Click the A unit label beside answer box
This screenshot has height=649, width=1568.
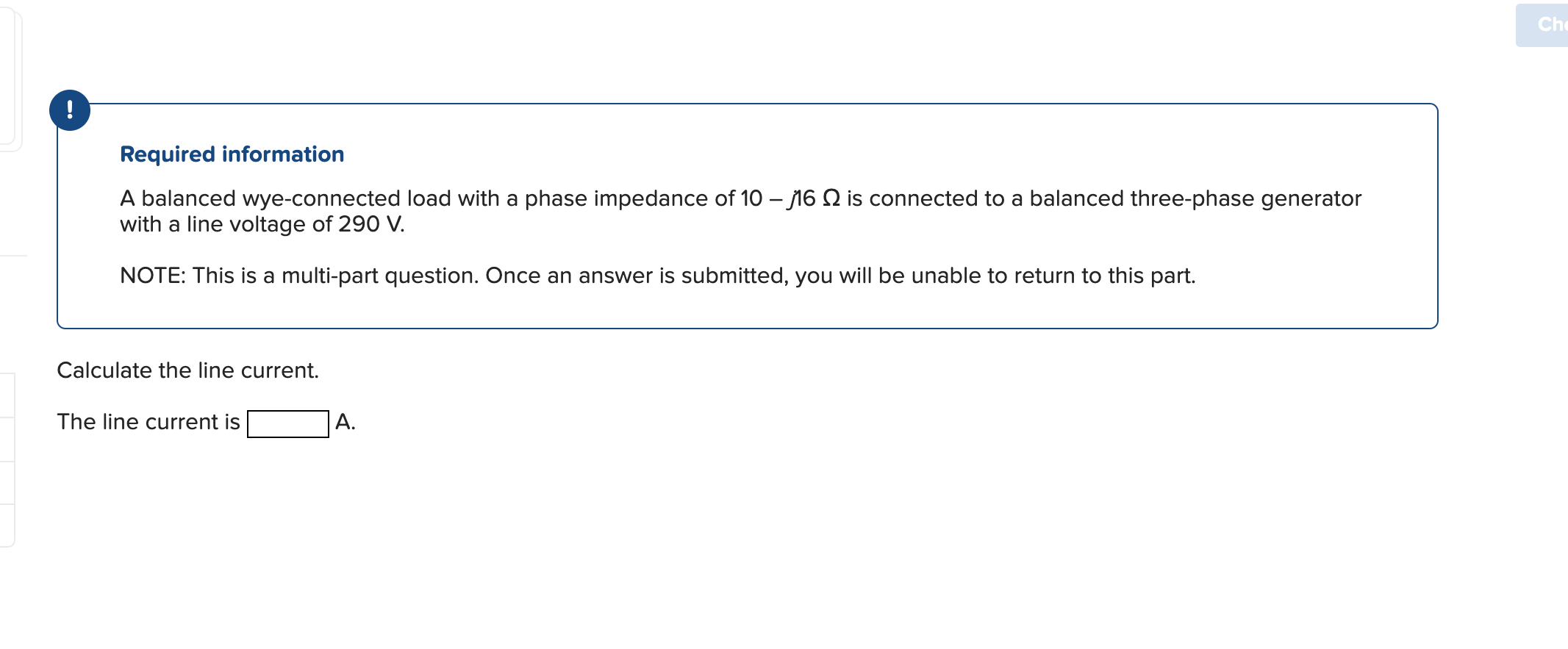(x=345, y=422)
